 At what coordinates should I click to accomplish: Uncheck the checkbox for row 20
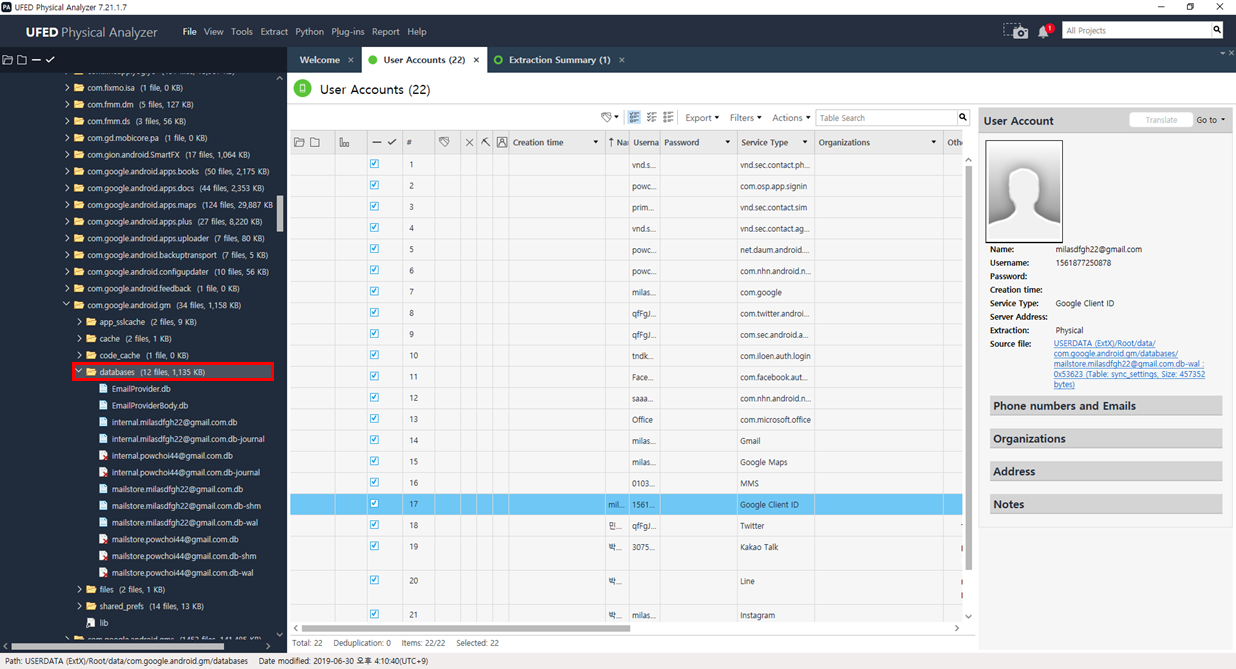tap(374, 580)
